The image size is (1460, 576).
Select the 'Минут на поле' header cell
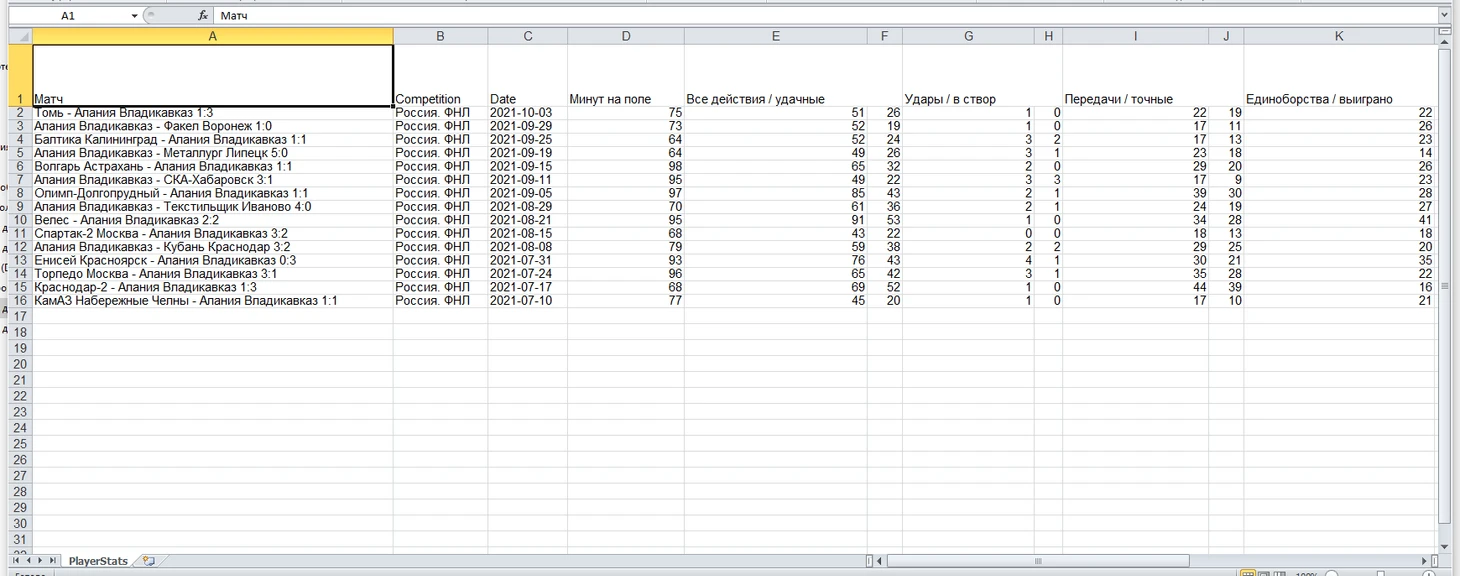(x=626, y=75)
